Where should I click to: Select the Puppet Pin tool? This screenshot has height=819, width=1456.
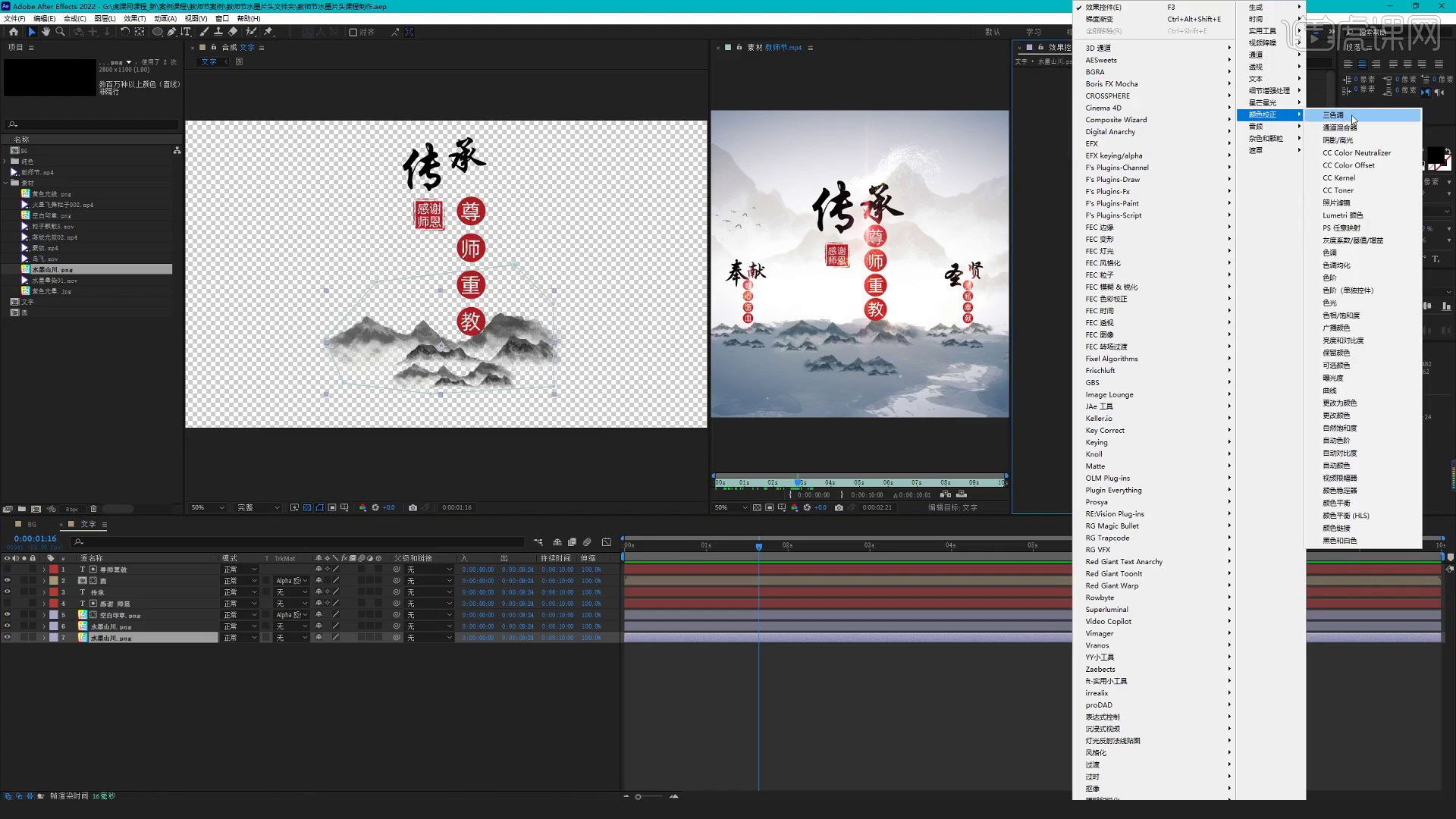268,32
